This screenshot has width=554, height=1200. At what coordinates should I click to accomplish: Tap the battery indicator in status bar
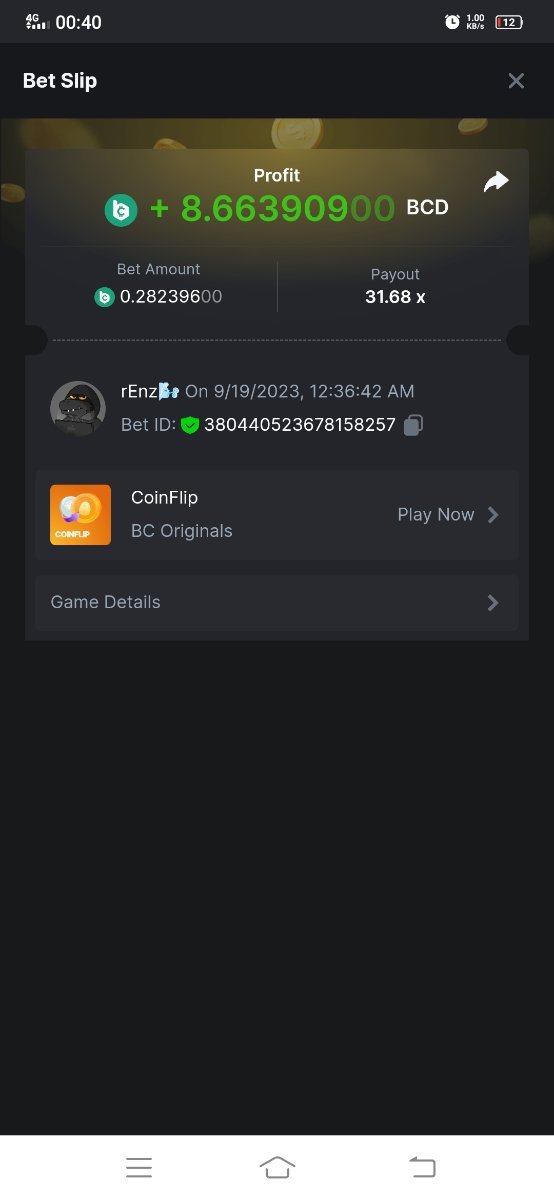[509, 22]
